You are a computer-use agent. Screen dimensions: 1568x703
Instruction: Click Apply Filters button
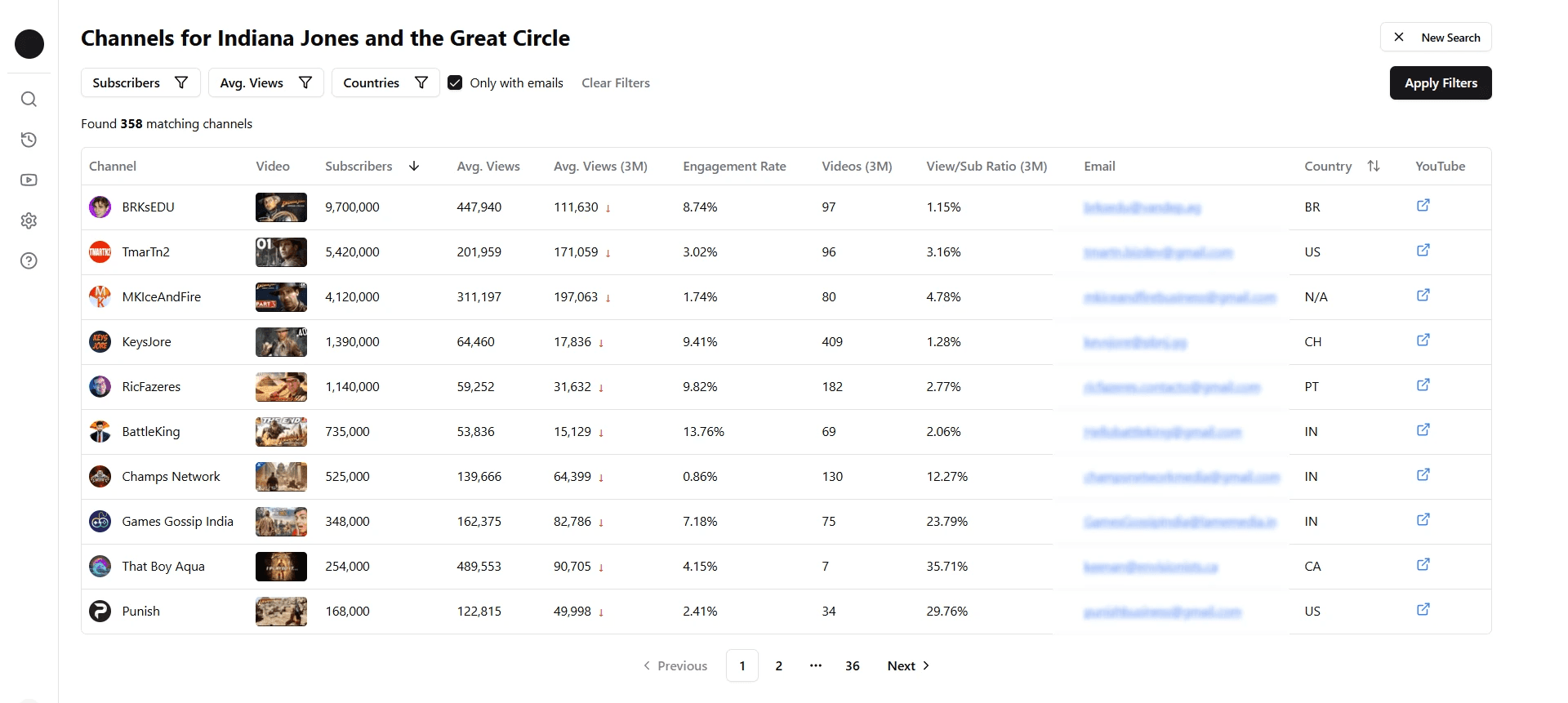coord(1441,83)
